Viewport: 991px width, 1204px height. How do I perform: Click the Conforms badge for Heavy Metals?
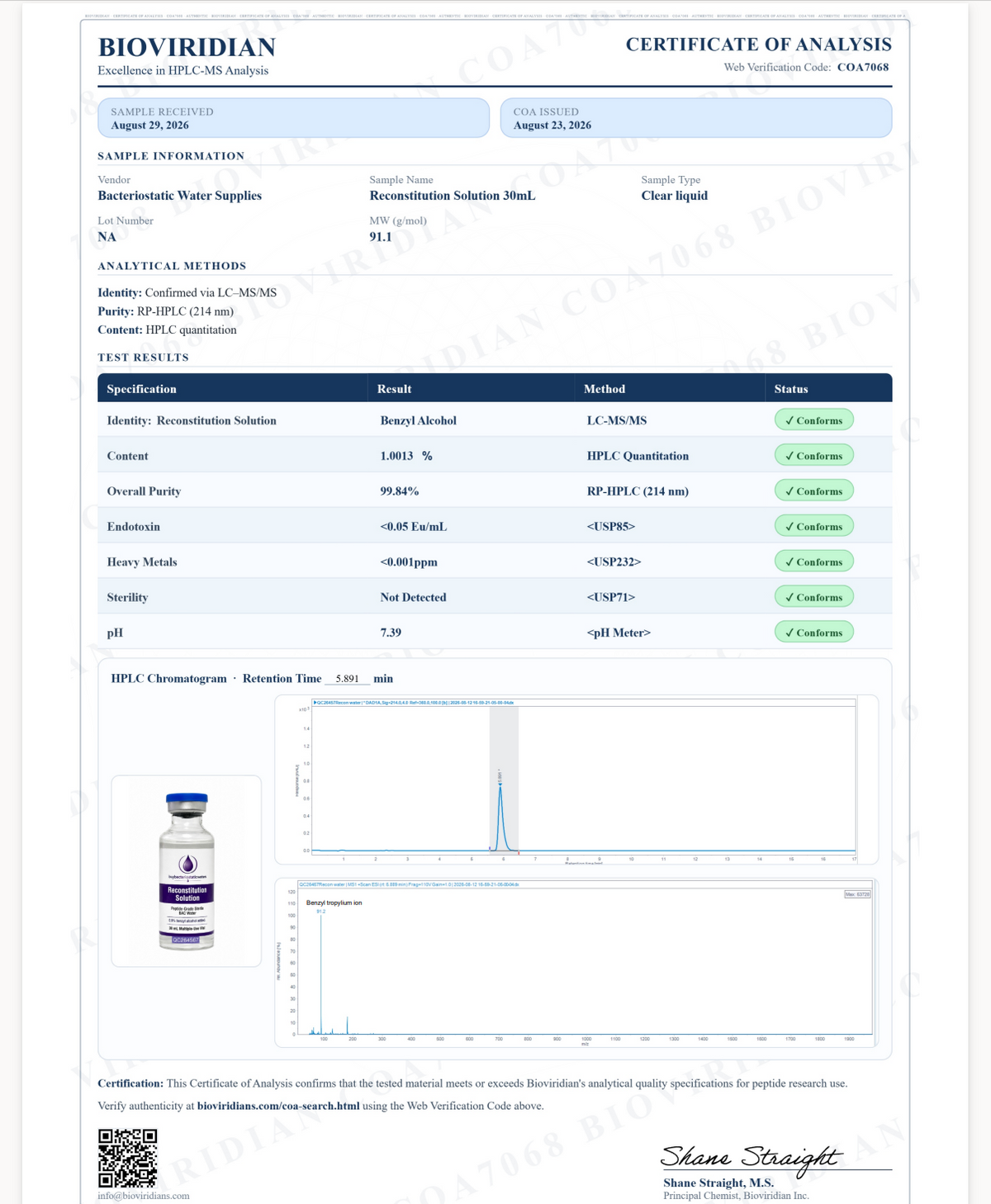tap(813, 562)
